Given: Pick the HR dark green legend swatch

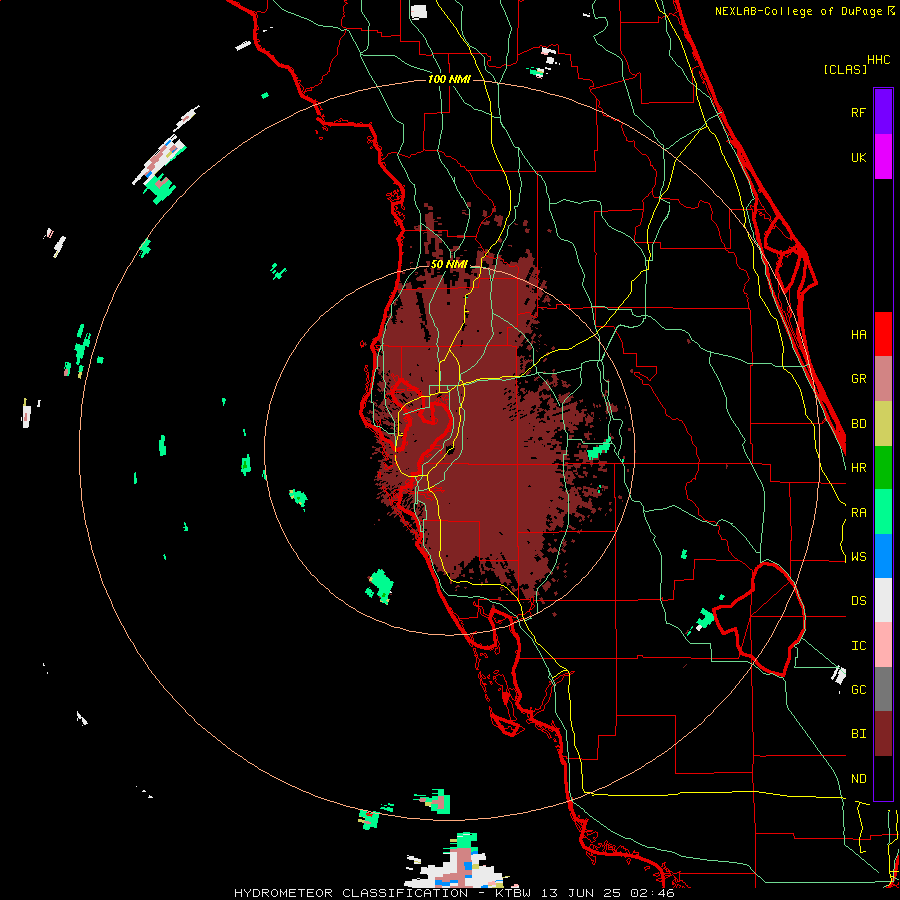Looking at the screenshot, I should pyautogui.click(x=883, y=468).
